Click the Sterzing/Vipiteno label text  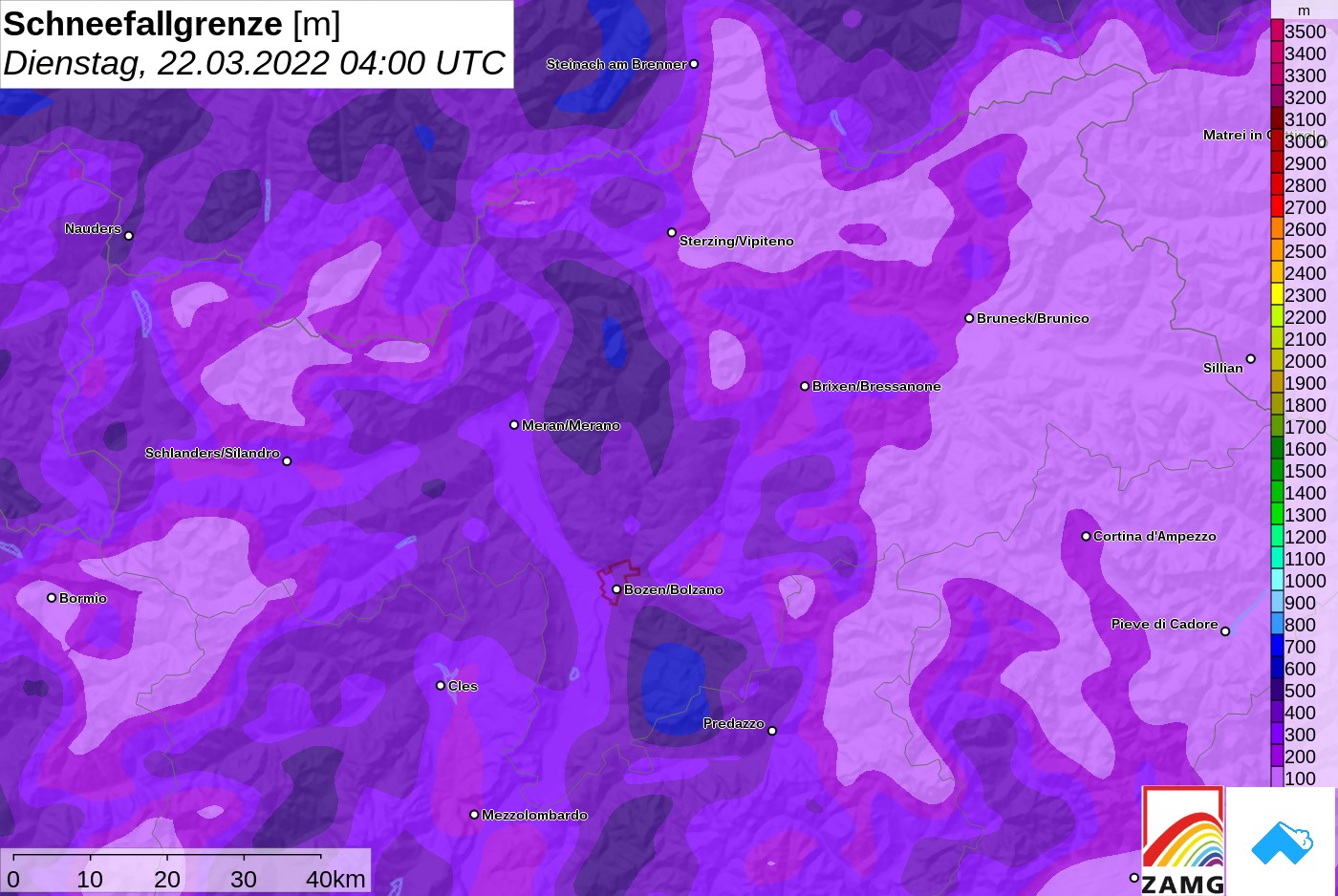[x=737, y=241]
